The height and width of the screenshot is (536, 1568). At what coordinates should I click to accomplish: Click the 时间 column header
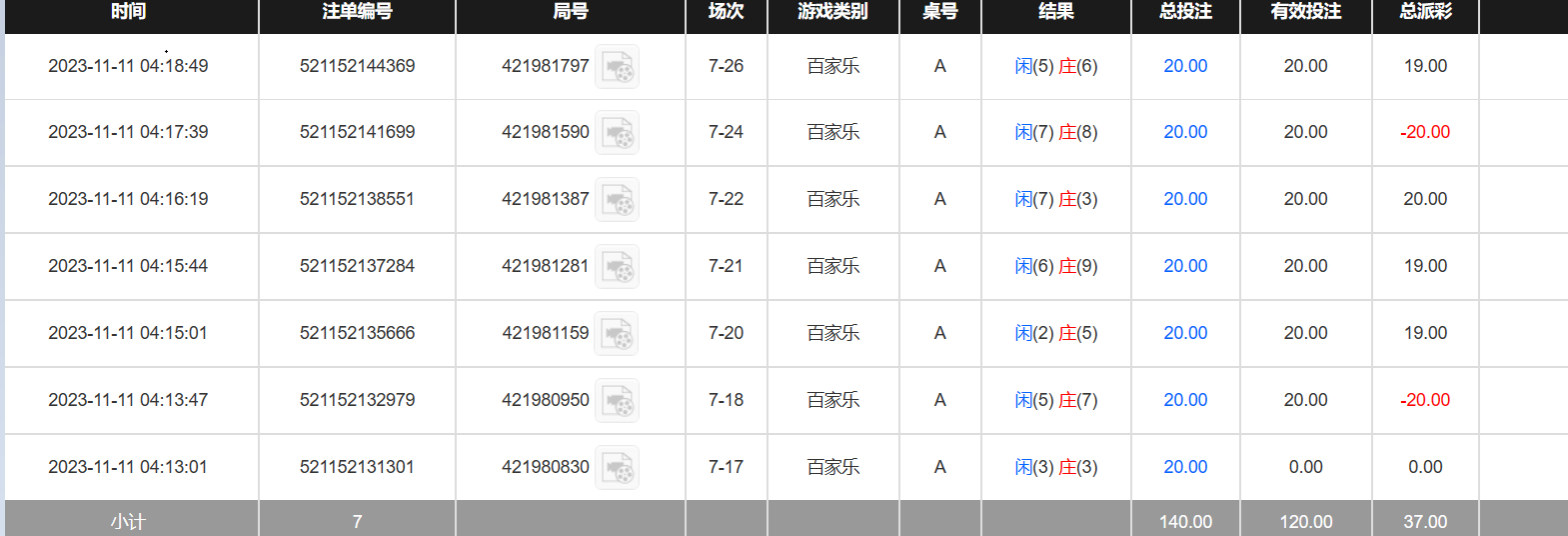128,12
